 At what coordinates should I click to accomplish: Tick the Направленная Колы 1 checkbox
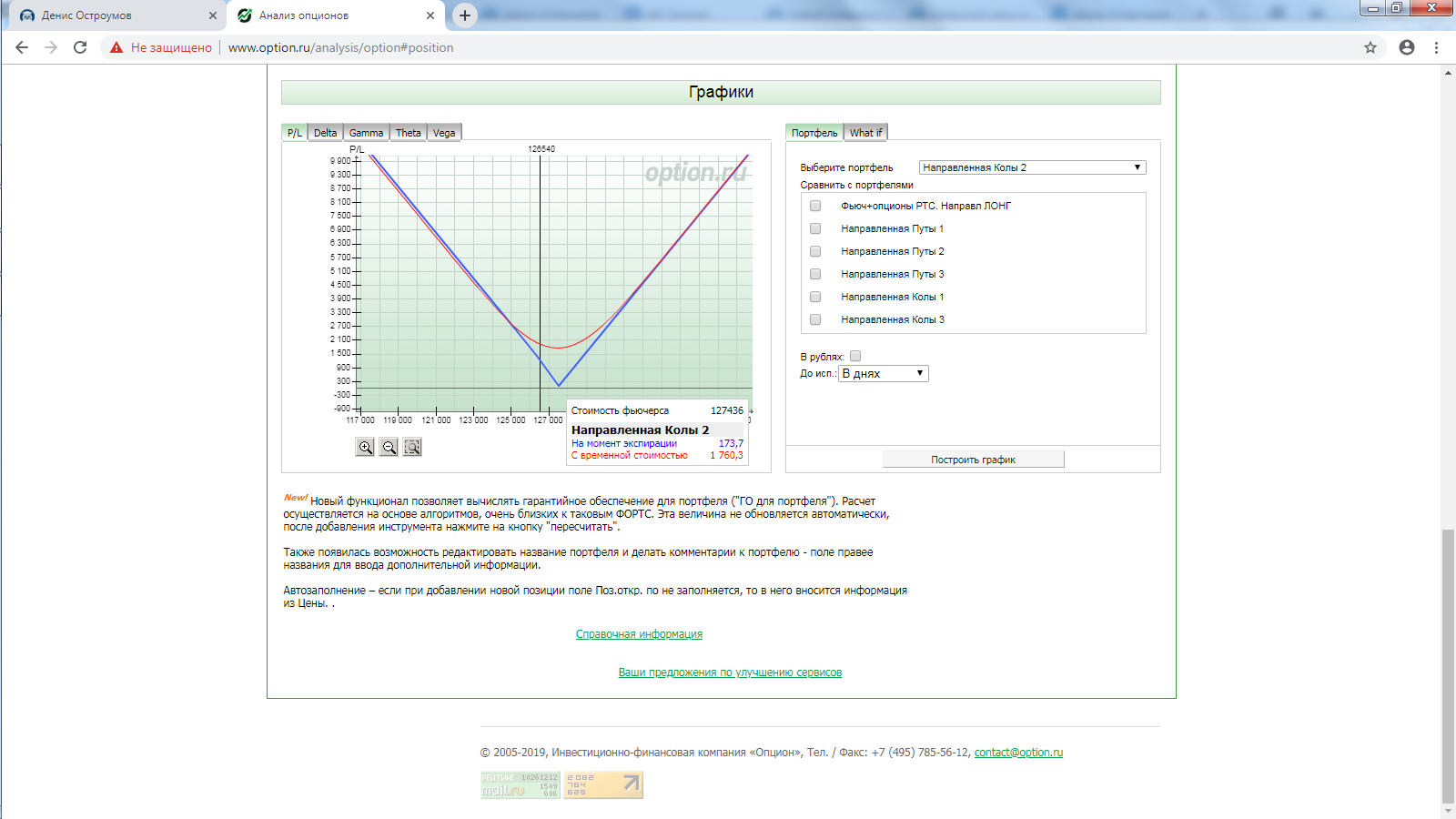815,297
